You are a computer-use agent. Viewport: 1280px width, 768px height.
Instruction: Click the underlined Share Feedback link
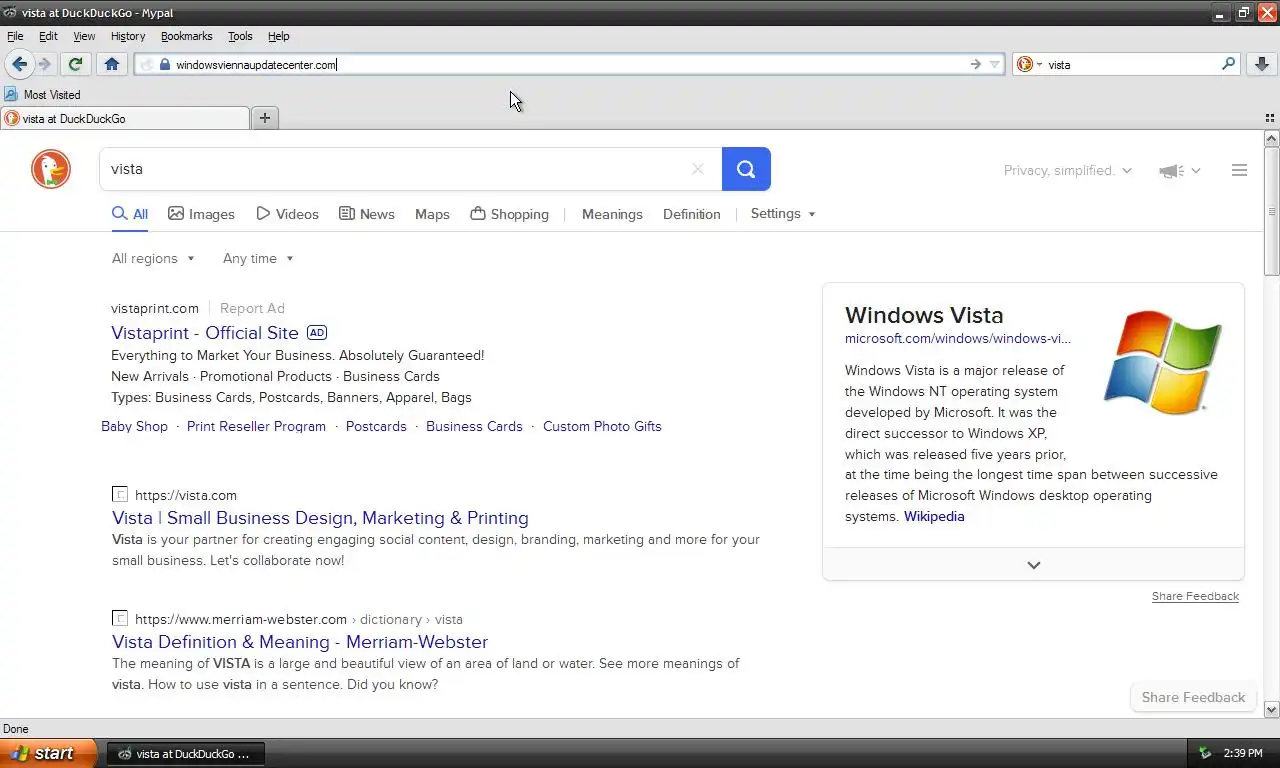(1195, 596)
